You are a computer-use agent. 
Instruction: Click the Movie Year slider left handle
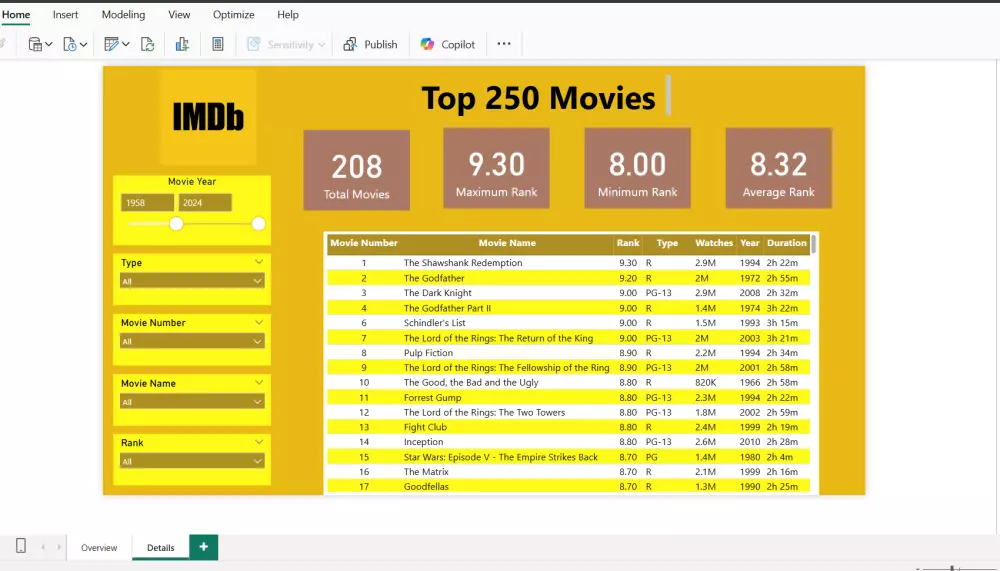point(176,224)
